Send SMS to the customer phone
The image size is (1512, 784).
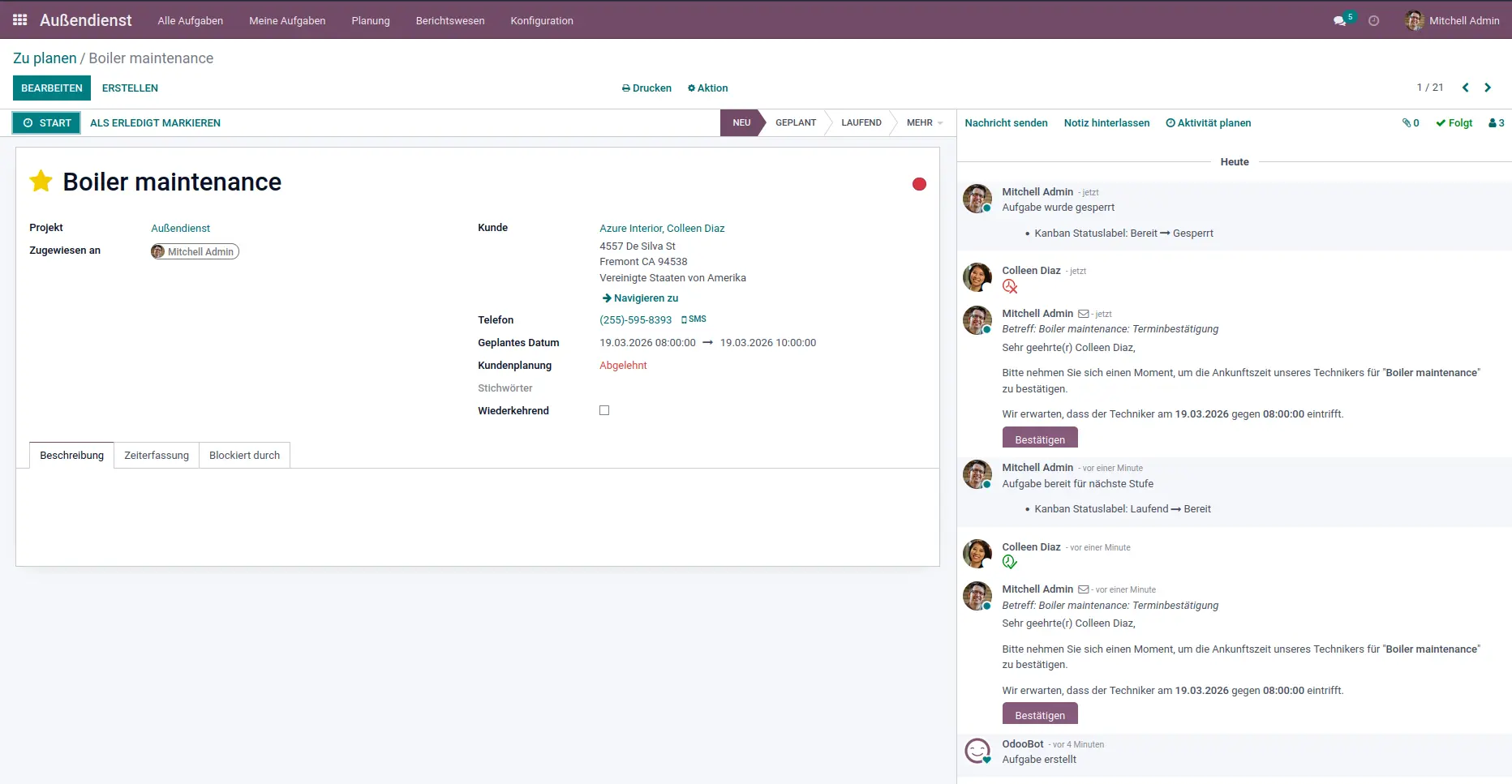pos(694,319)
